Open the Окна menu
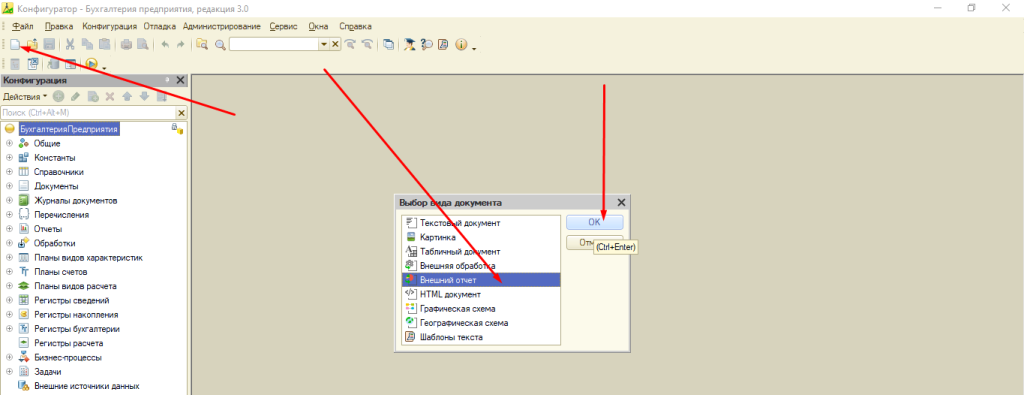Viewport: 1024px width, 395px height. [318, 27]
